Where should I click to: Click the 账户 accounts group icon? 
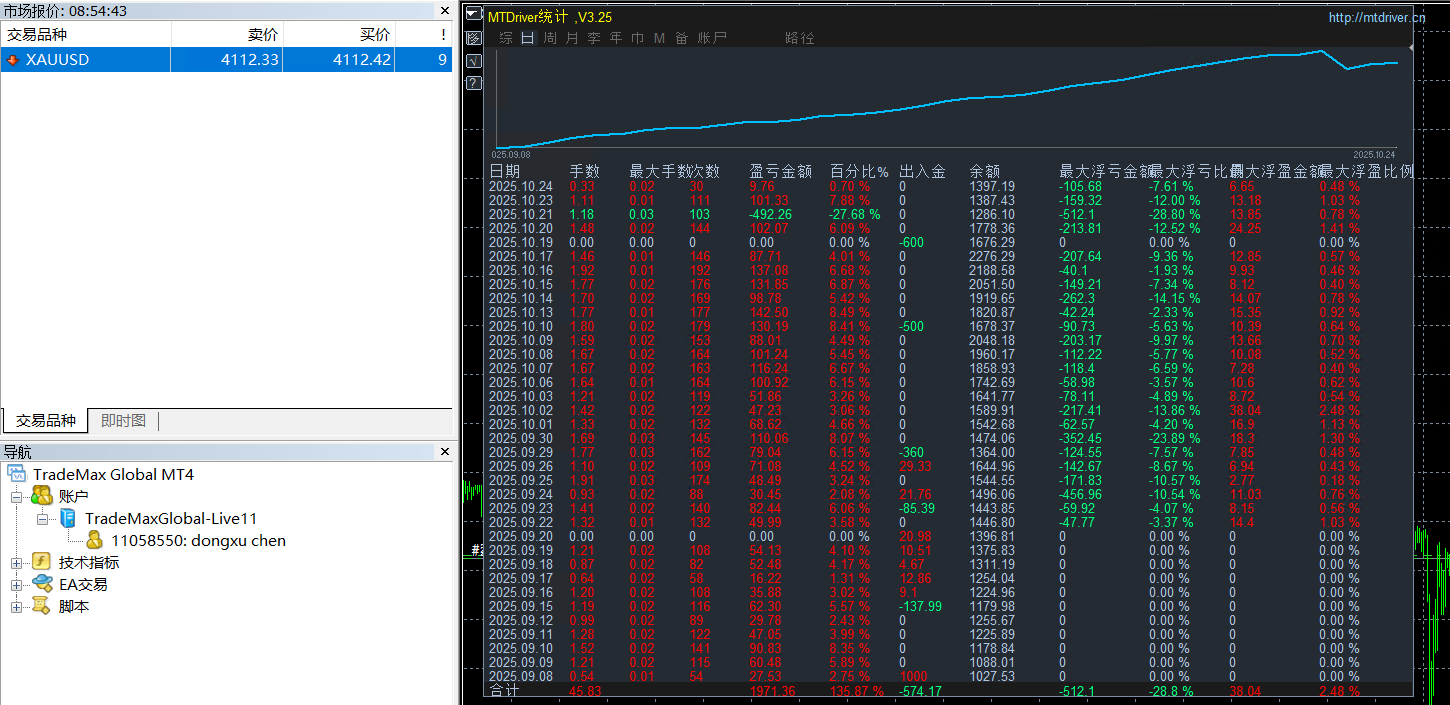[x=42, y=496]
